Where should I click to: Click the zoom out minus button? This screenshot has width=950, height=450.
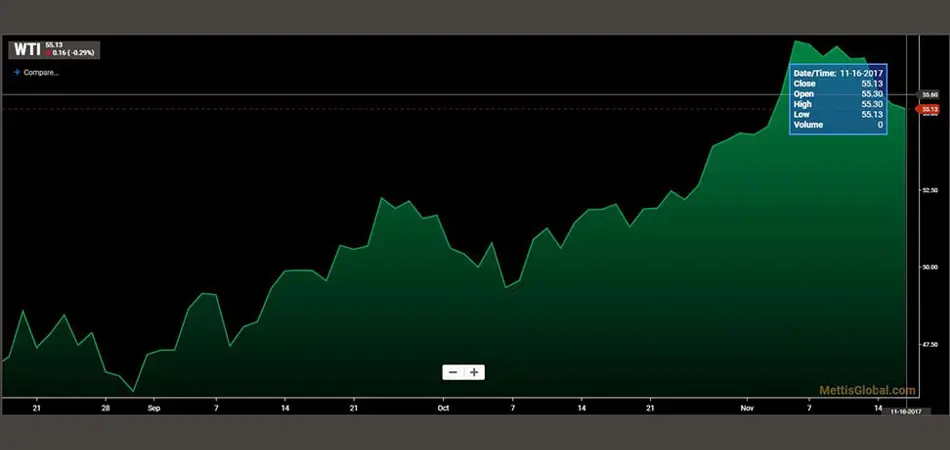(x=453, y=372)
